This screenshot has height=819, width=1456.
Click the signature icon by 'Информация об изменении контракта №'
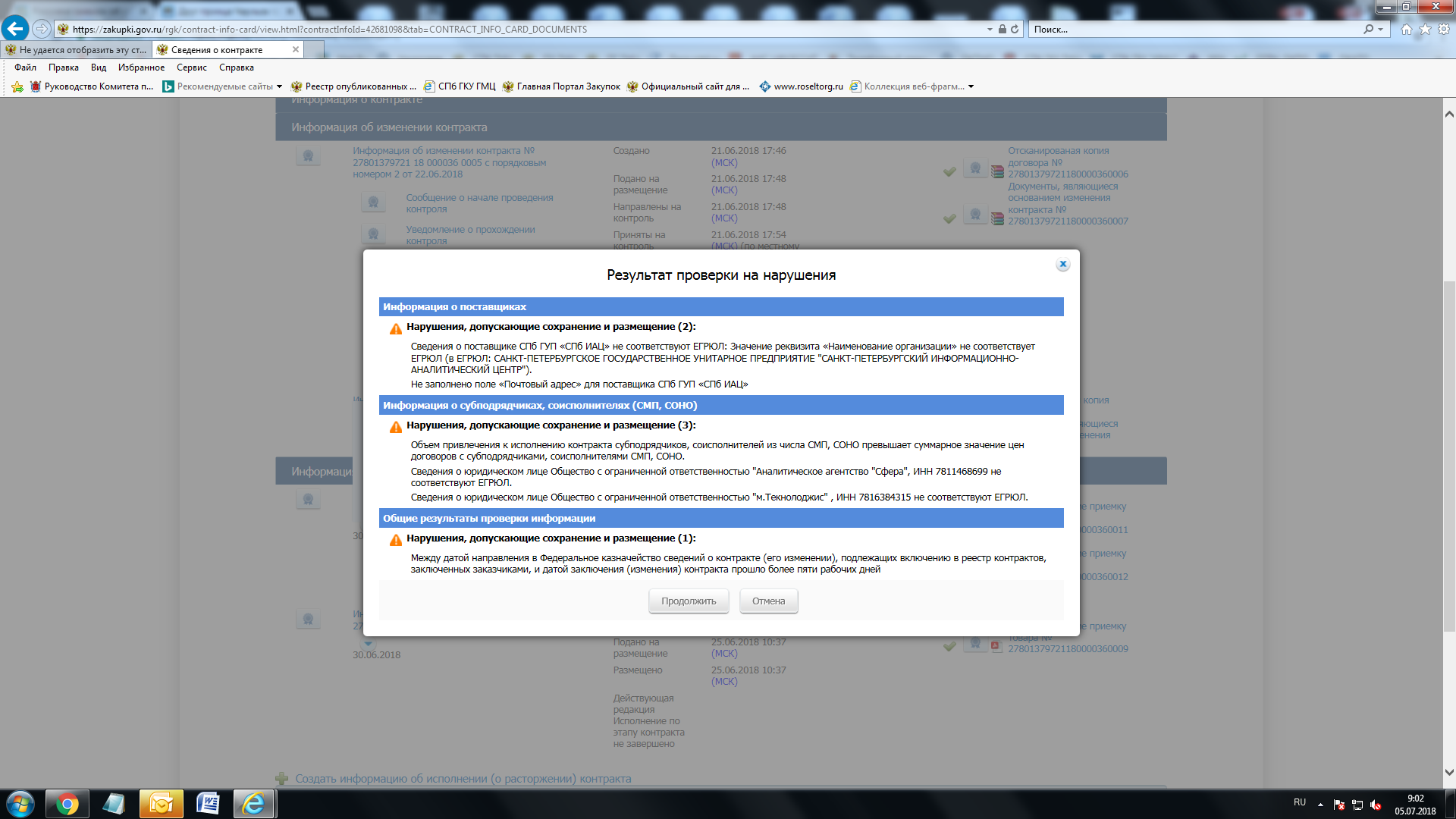pyautogui.click(x=308, y=156)
